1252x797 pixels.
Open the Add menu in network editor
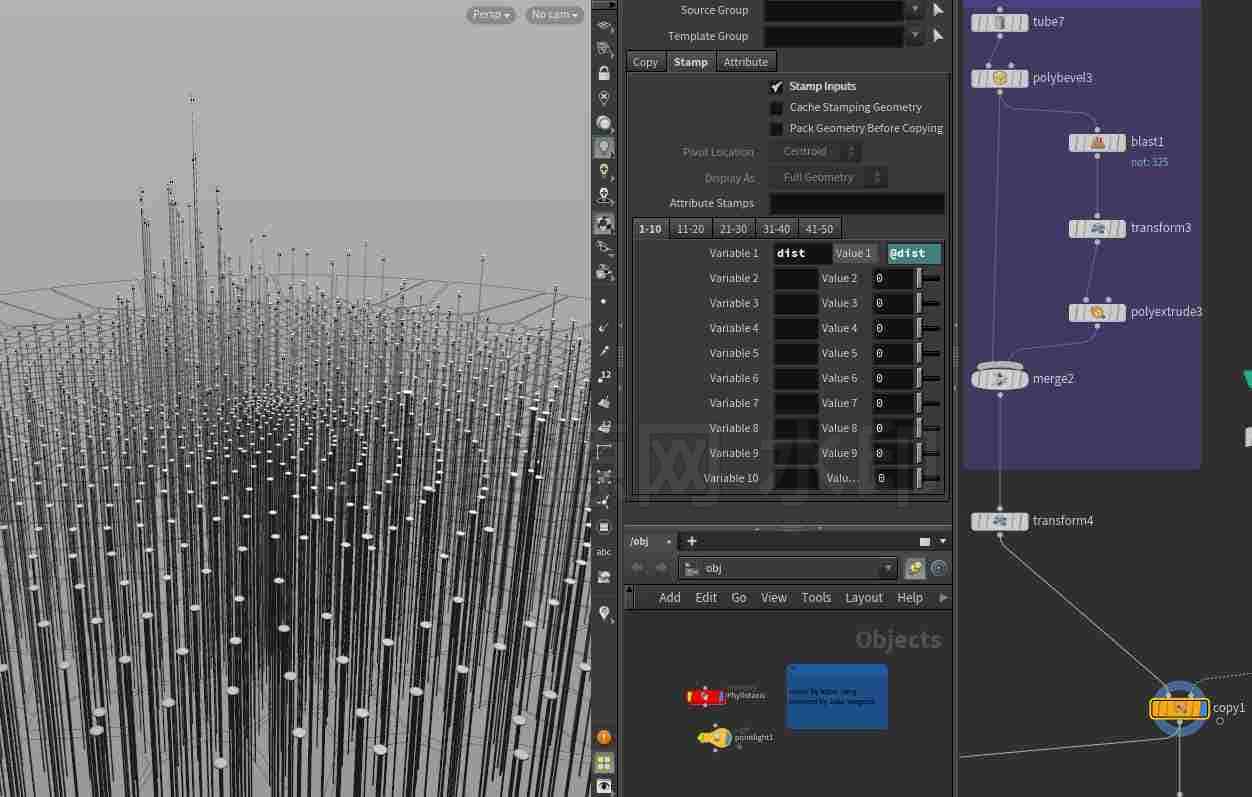coord(670,597)
